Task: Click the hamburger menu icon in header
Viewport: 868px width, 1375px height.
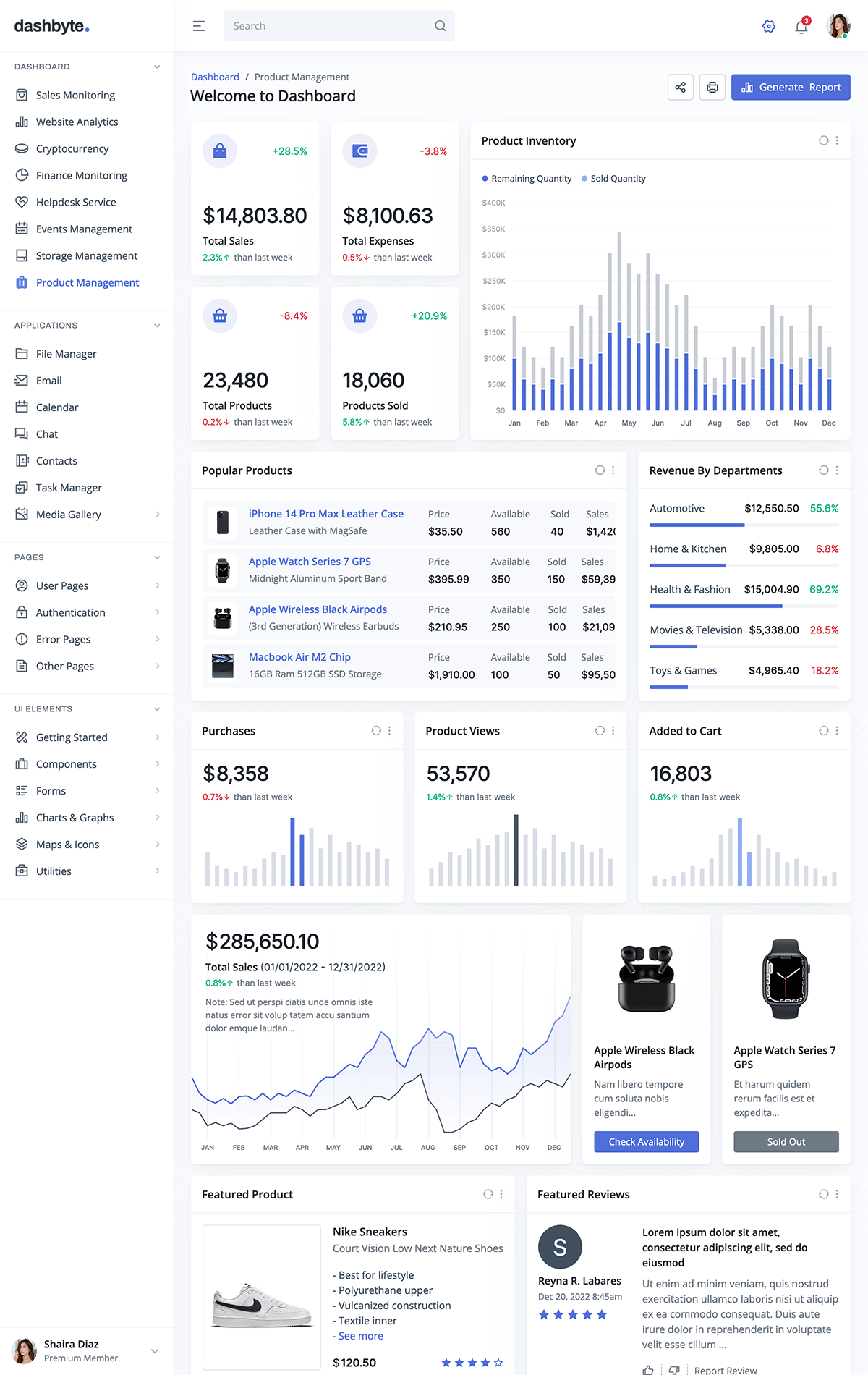Action: [199, 26]
